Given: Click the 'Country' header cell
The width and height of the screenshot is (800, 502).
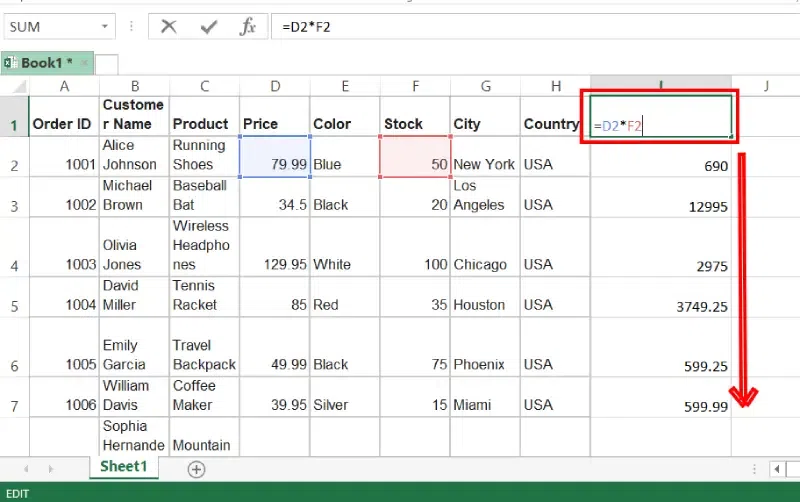Looking at the screenshot, I should (556, 116).
